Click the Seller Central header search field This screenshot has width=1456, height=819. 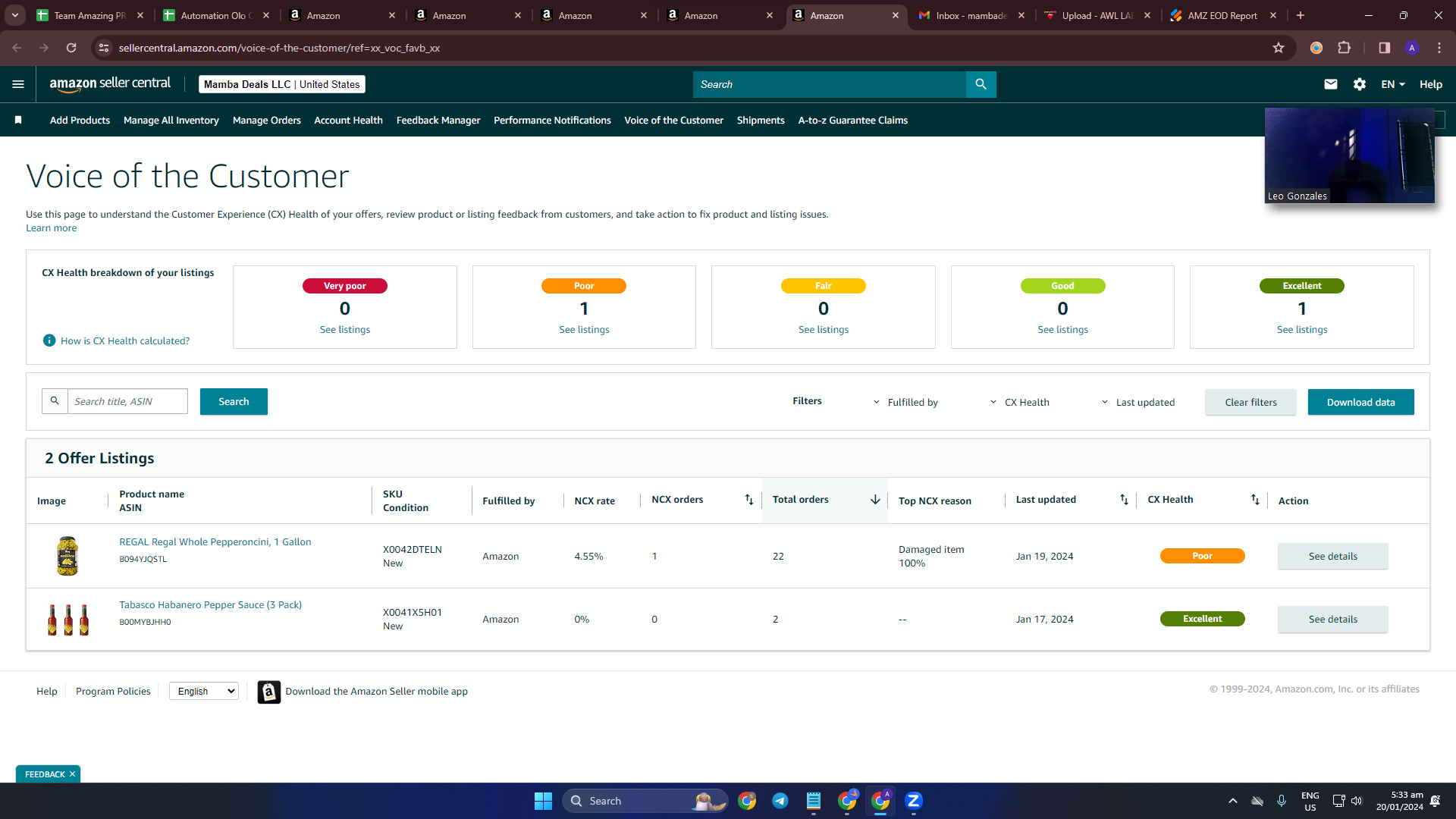[830, 84]
